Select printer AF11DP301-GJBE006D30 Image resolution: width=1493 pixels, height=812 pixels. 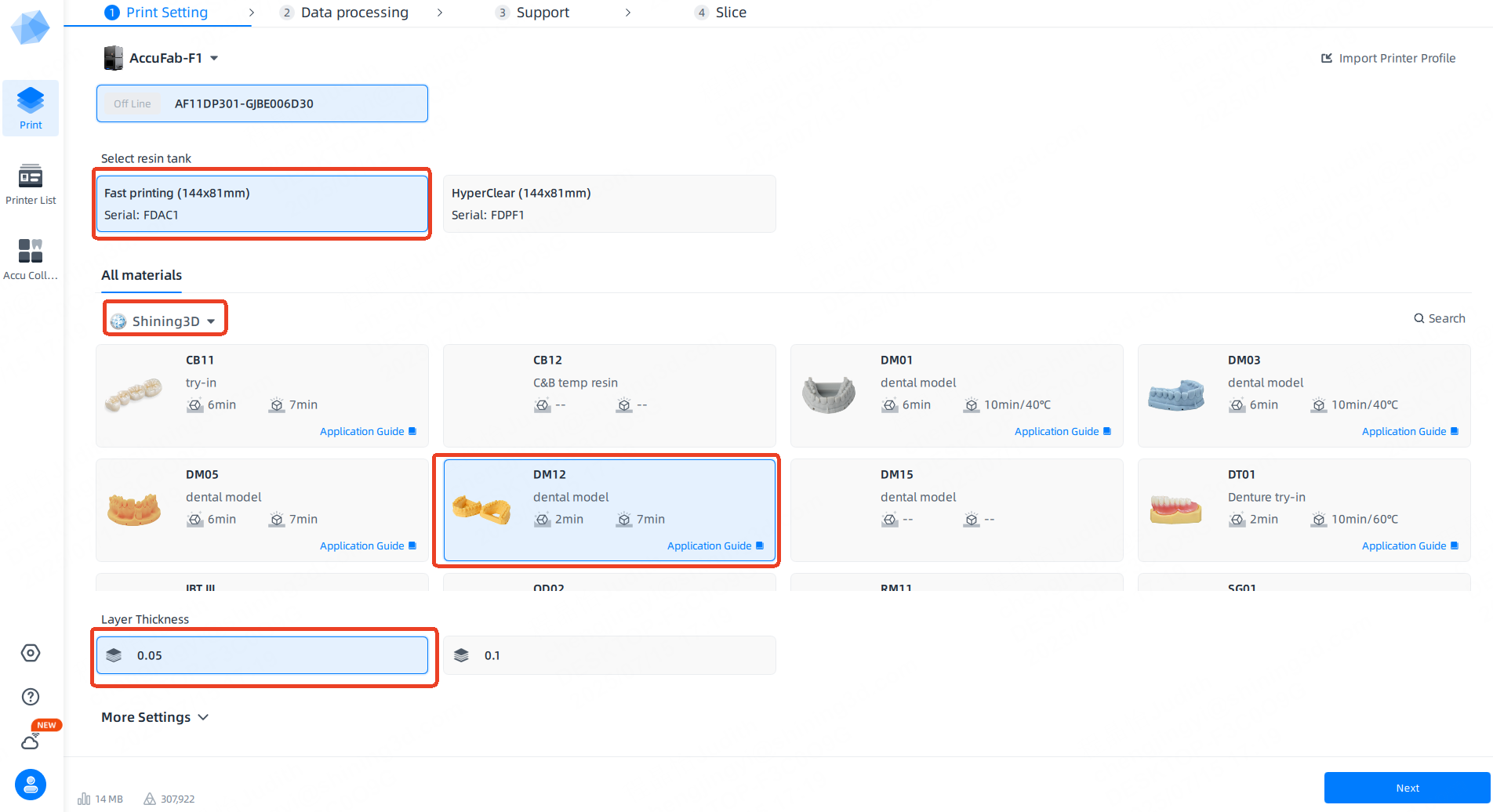262,103
